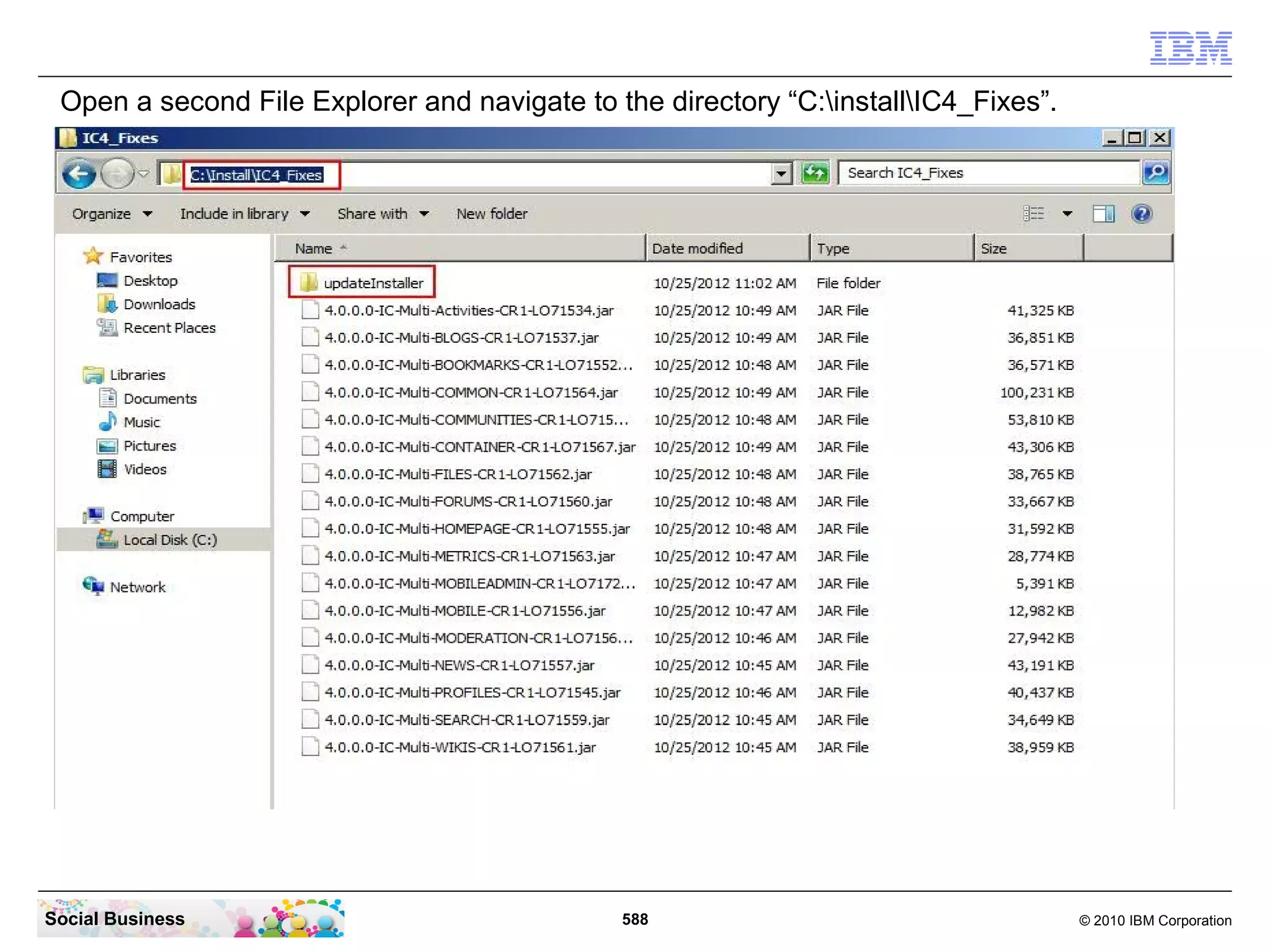The width and height of the screenshot is (1270, 952).
Task: Click the 5,391 KB size value
Action: coord(1045,583)
